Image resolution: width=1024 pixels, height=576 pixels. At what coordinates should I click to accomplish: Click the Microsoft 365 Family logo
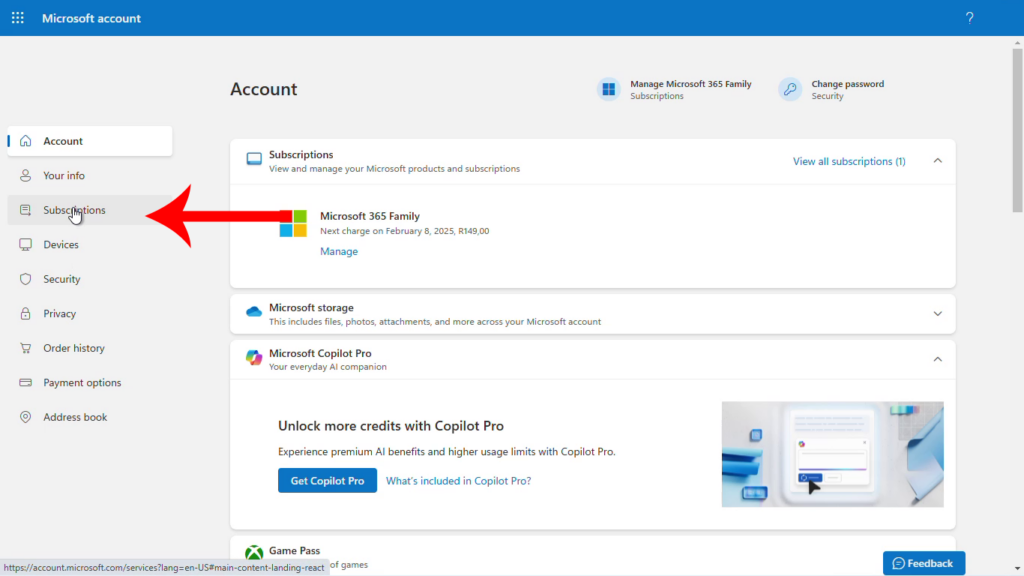coord(293,222)
